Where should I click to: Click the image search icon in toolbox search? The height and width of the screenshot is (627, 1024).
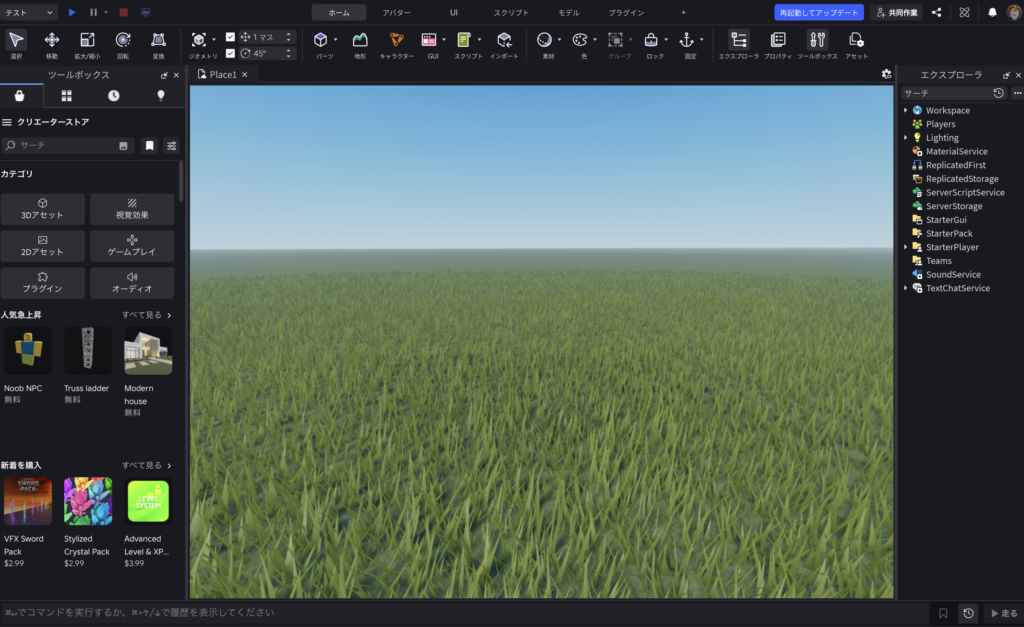(123, 146)
